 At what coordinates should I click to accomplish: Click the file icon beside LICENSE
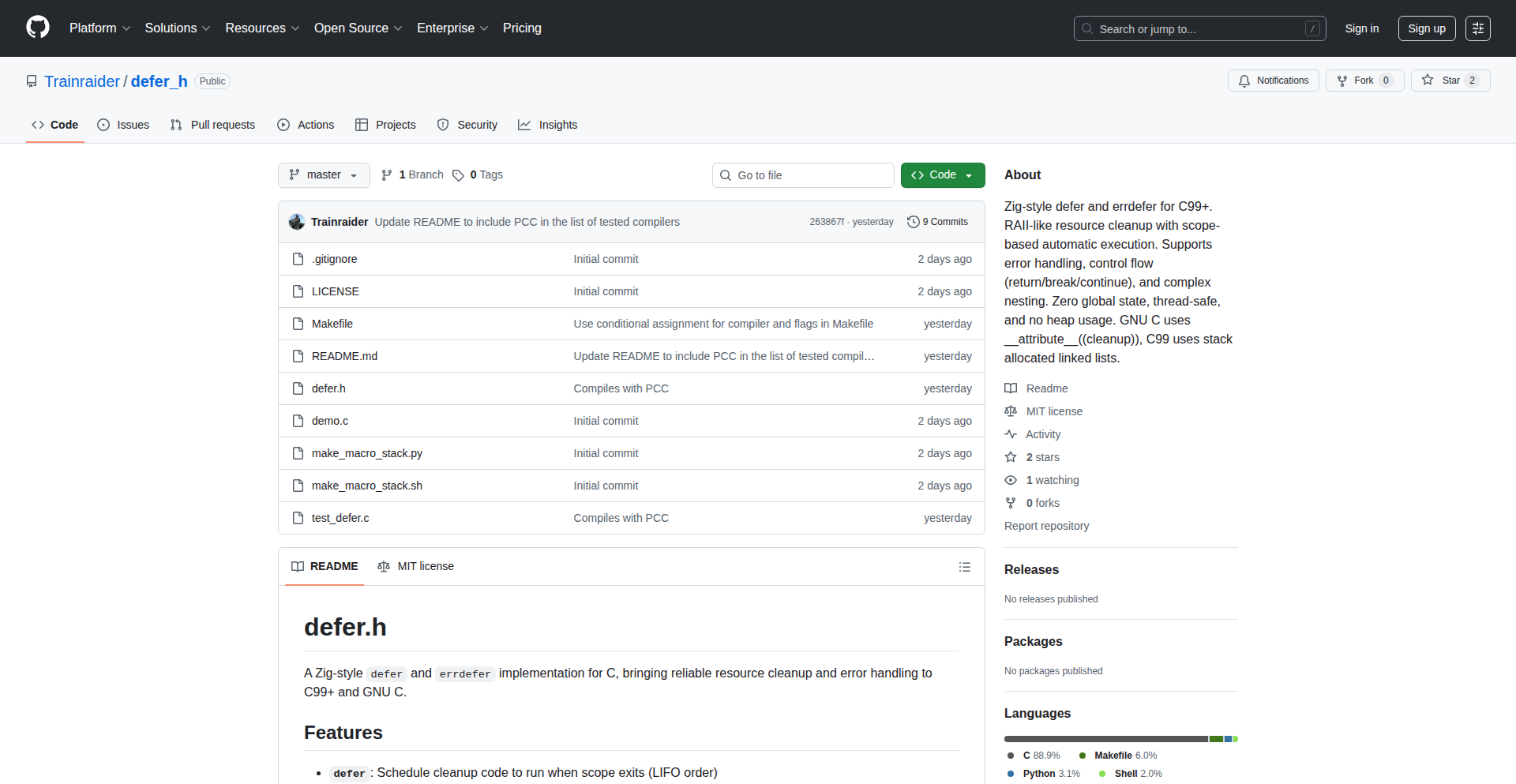(x=298, y=291)
